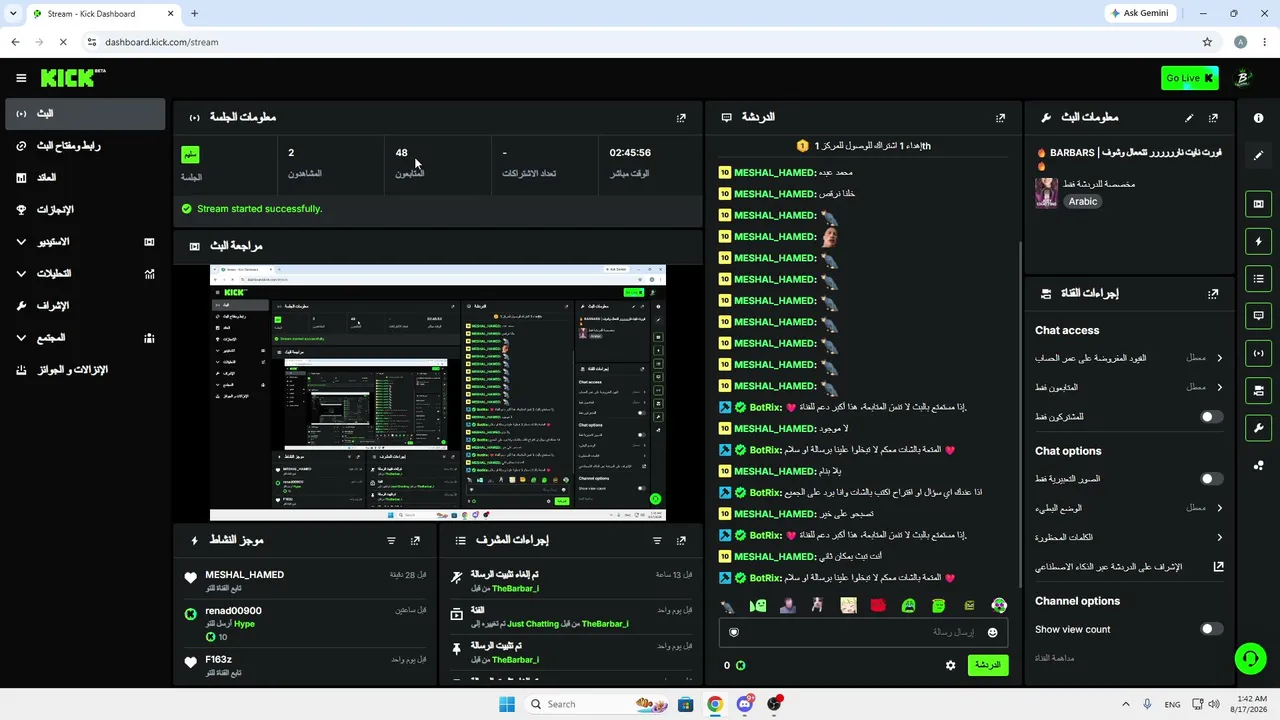
Task: Open رابط ومفتاح البث in sidebar
Action: (85, 146)
